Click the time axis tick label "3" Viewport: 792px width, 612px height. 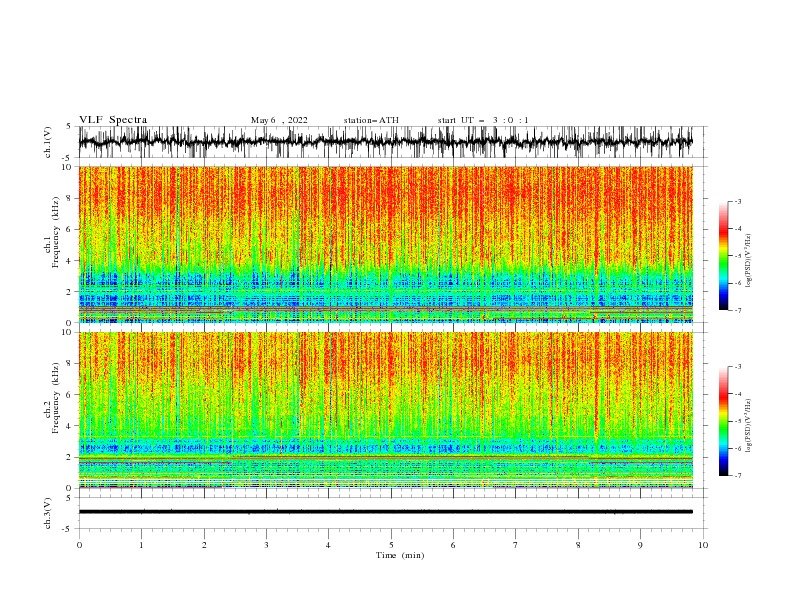266,545
